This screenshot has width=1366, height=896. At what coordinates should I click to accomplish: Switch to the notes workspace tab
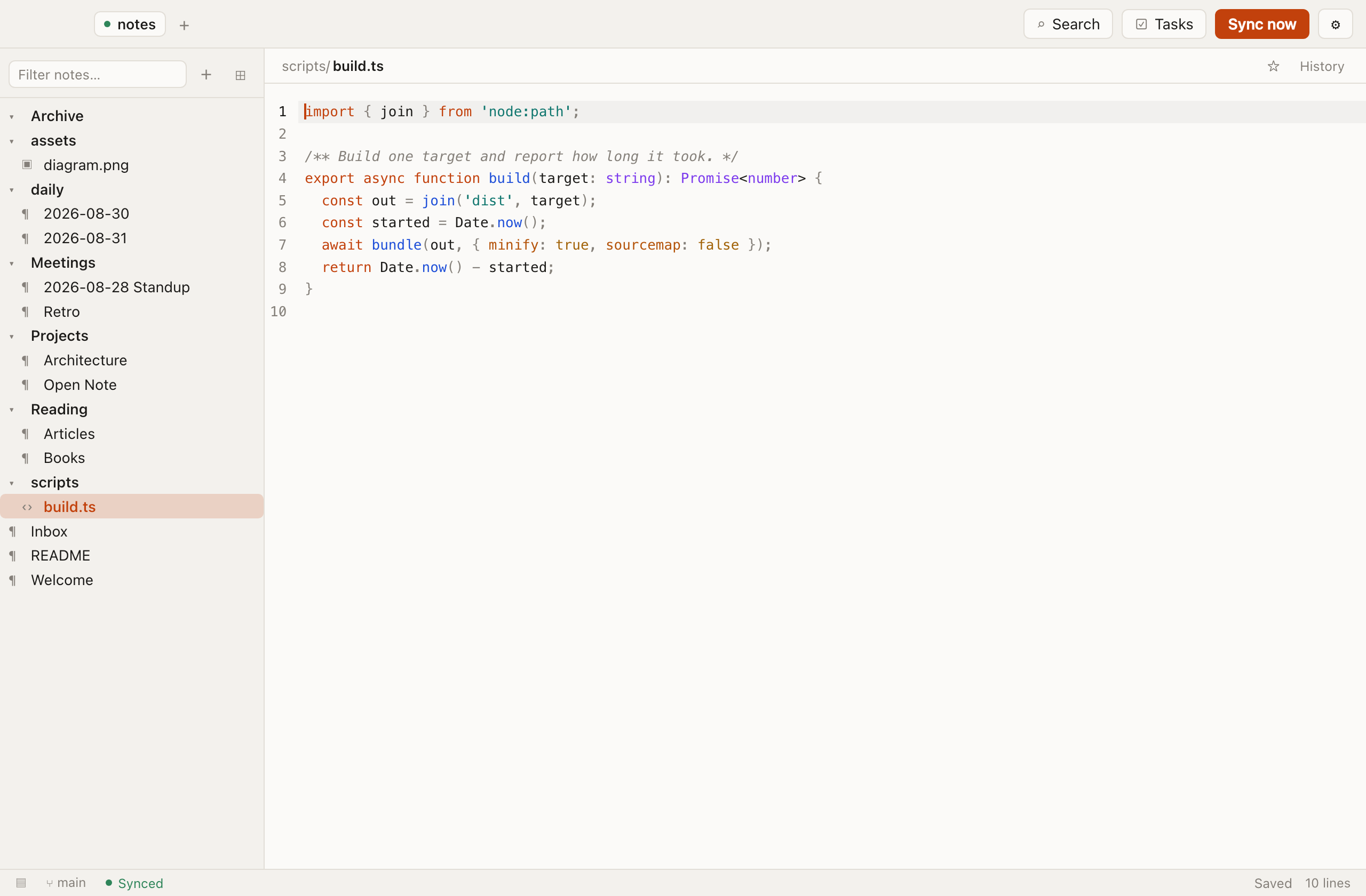130,25
